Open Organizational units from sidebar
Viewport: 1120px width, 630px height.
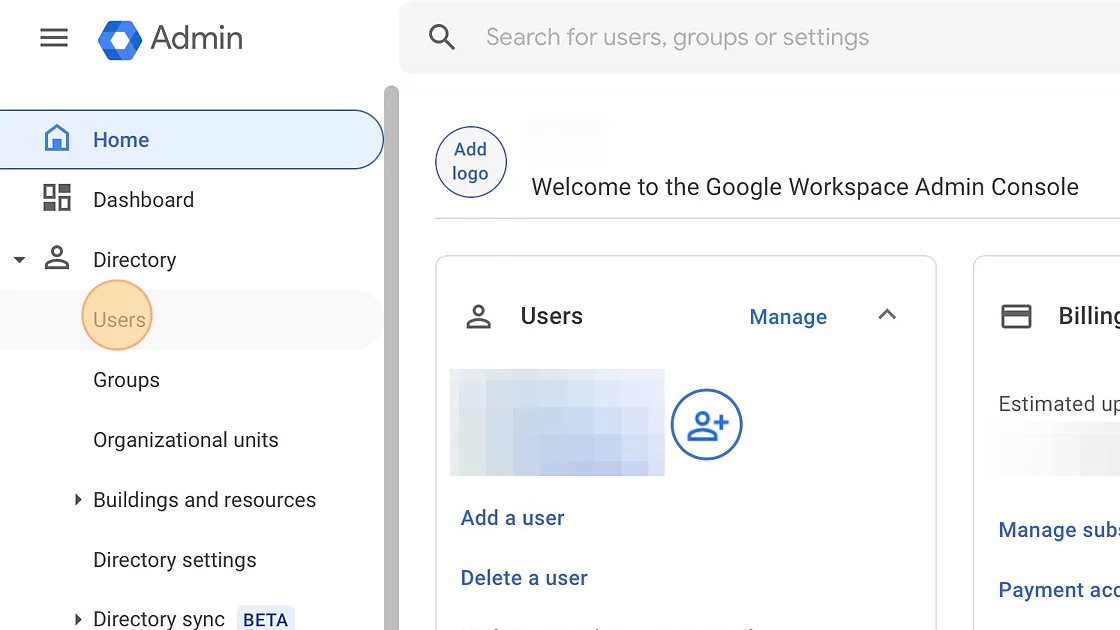[186, 439]
